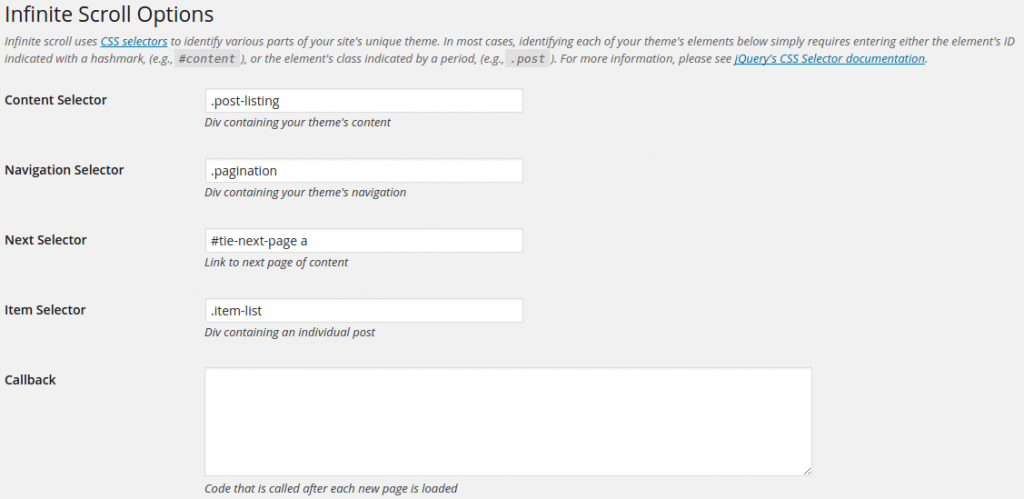Focus the Navigation Selector field containing .pagination
Screen dimensions: 1024x499
364,170
